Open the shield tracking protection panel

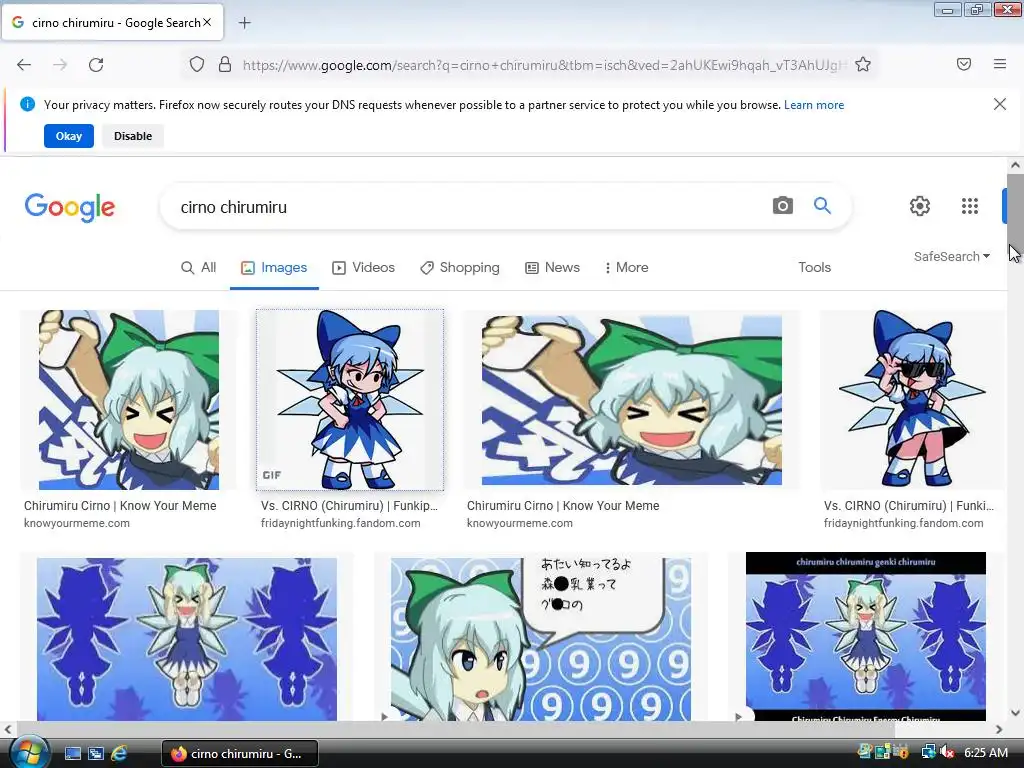[x=197, y=65]
